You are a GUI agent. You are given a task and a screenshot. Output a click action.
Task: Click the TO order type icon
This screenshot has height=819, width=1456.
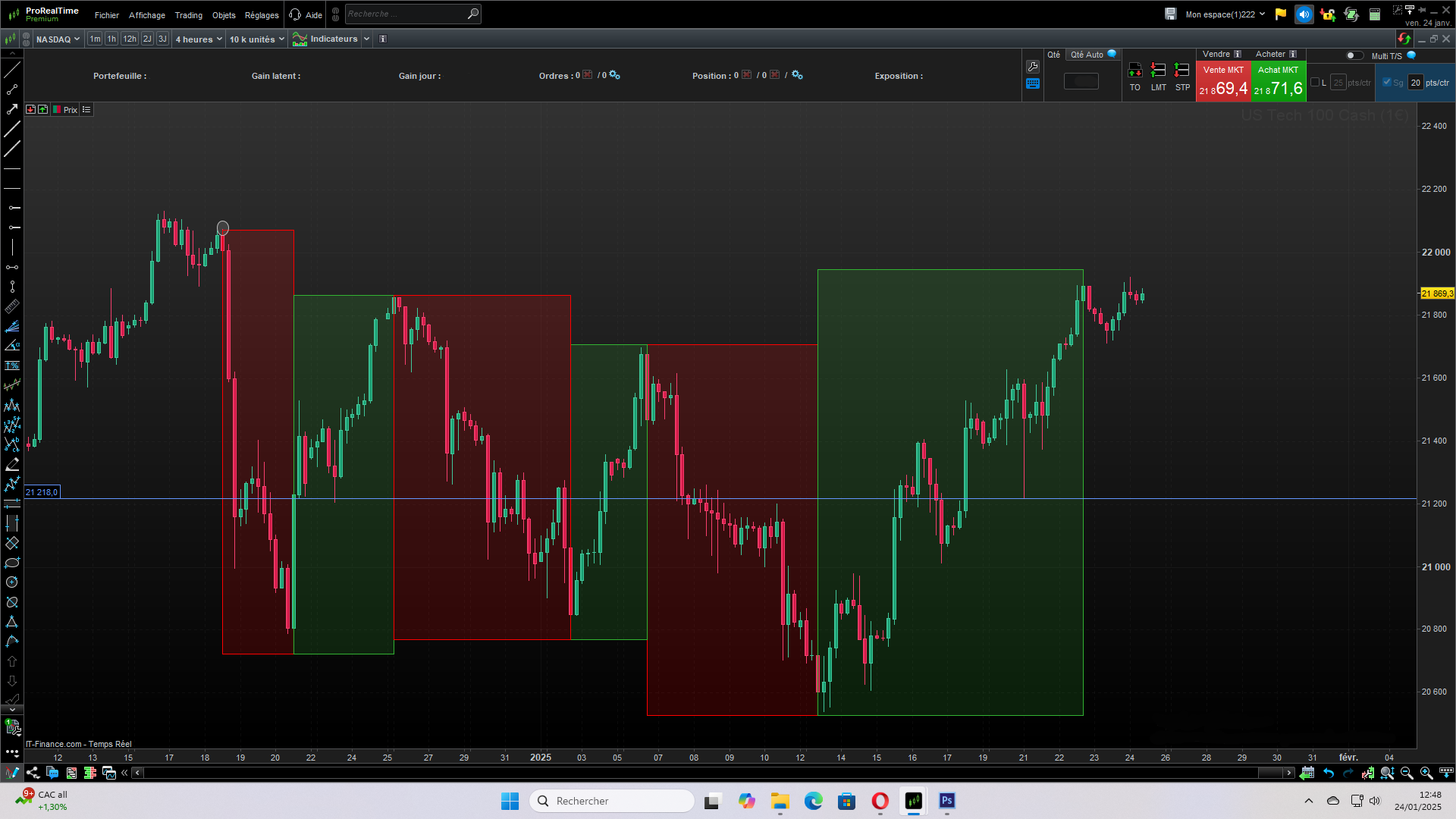(x=1134, y=71)
